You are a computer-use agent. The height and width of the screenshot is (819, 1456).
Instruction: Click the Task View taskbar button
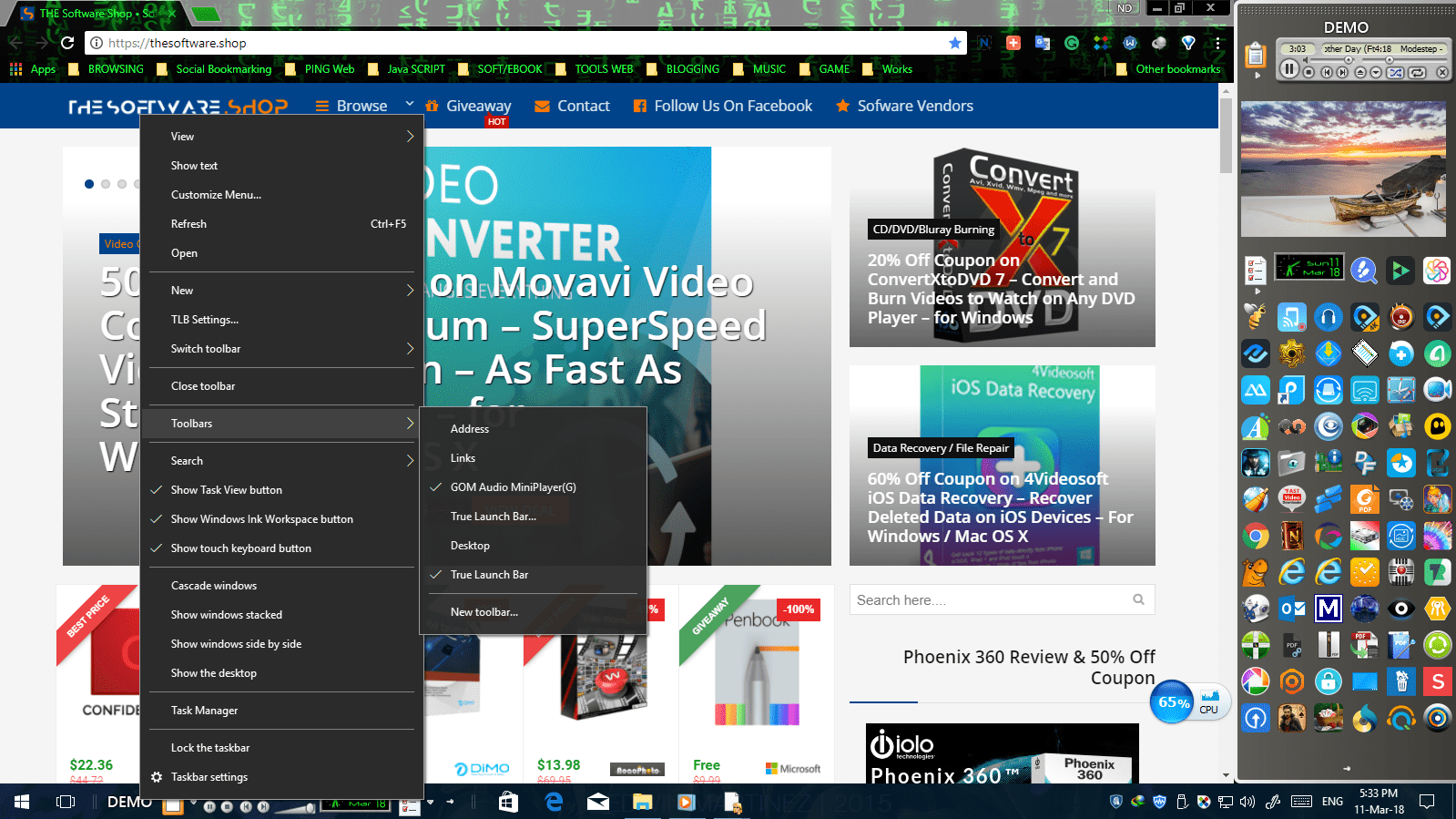click(x=66, y=802)
